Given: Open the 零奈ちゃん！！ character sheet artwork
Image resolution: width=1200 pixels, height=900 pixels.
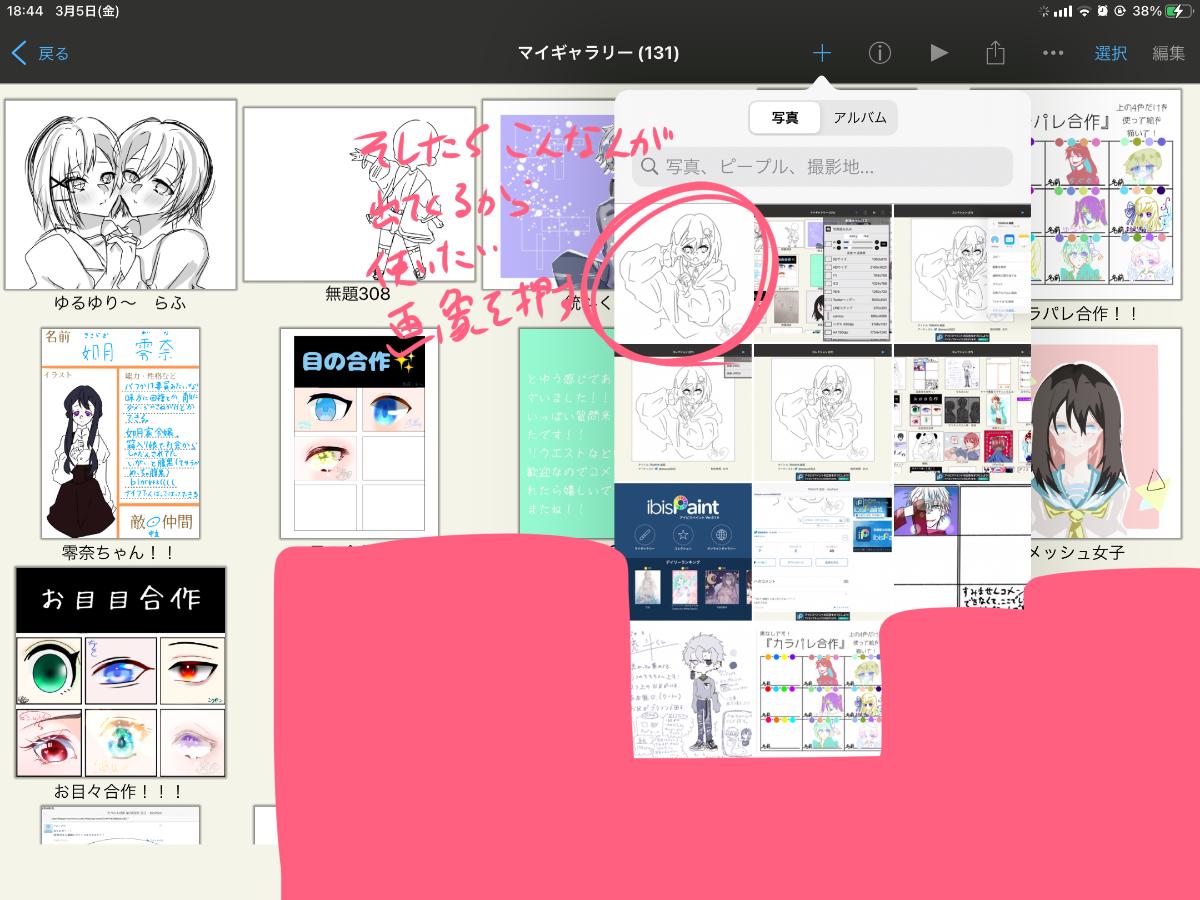Looking at the screenshot, I should [120, 433].
